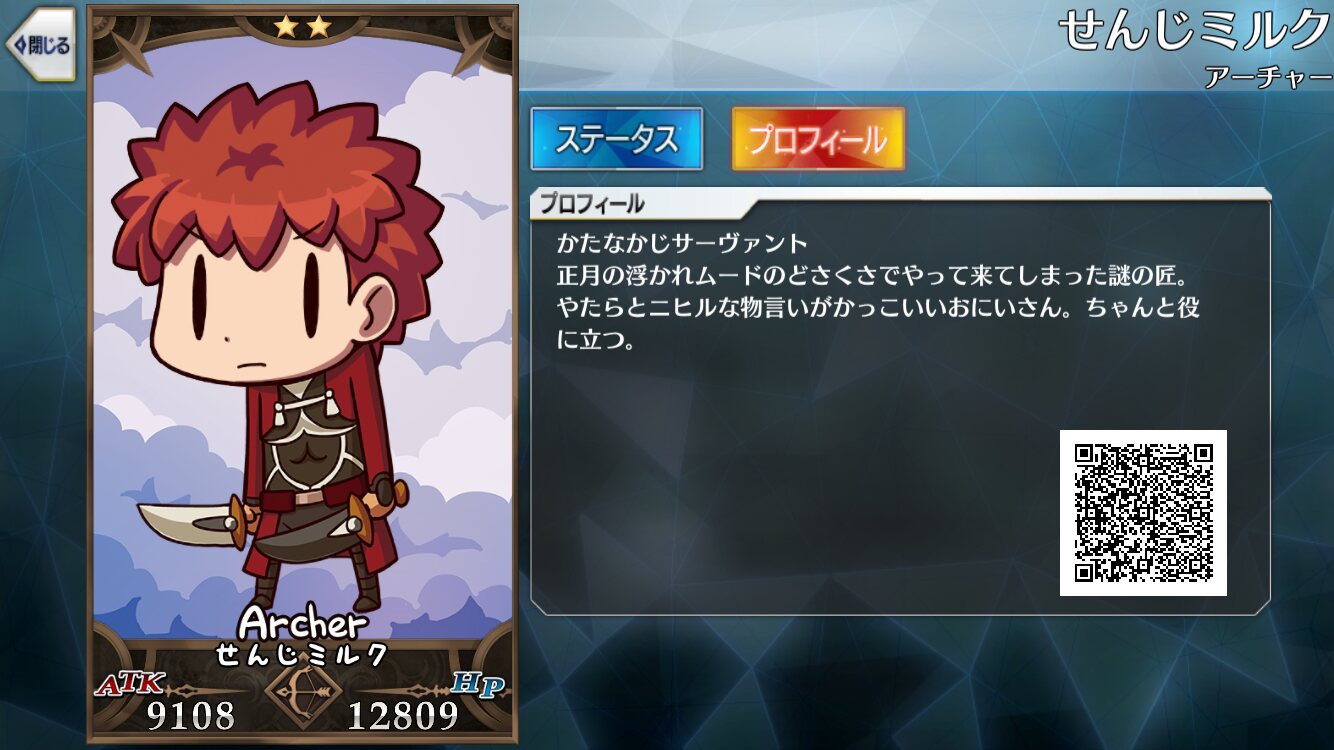This screenshot has height=750, width=1334.
Task: Tap the かたなかじサーヴァント text line
Action: pyautogui.click(x=682, y=243)
